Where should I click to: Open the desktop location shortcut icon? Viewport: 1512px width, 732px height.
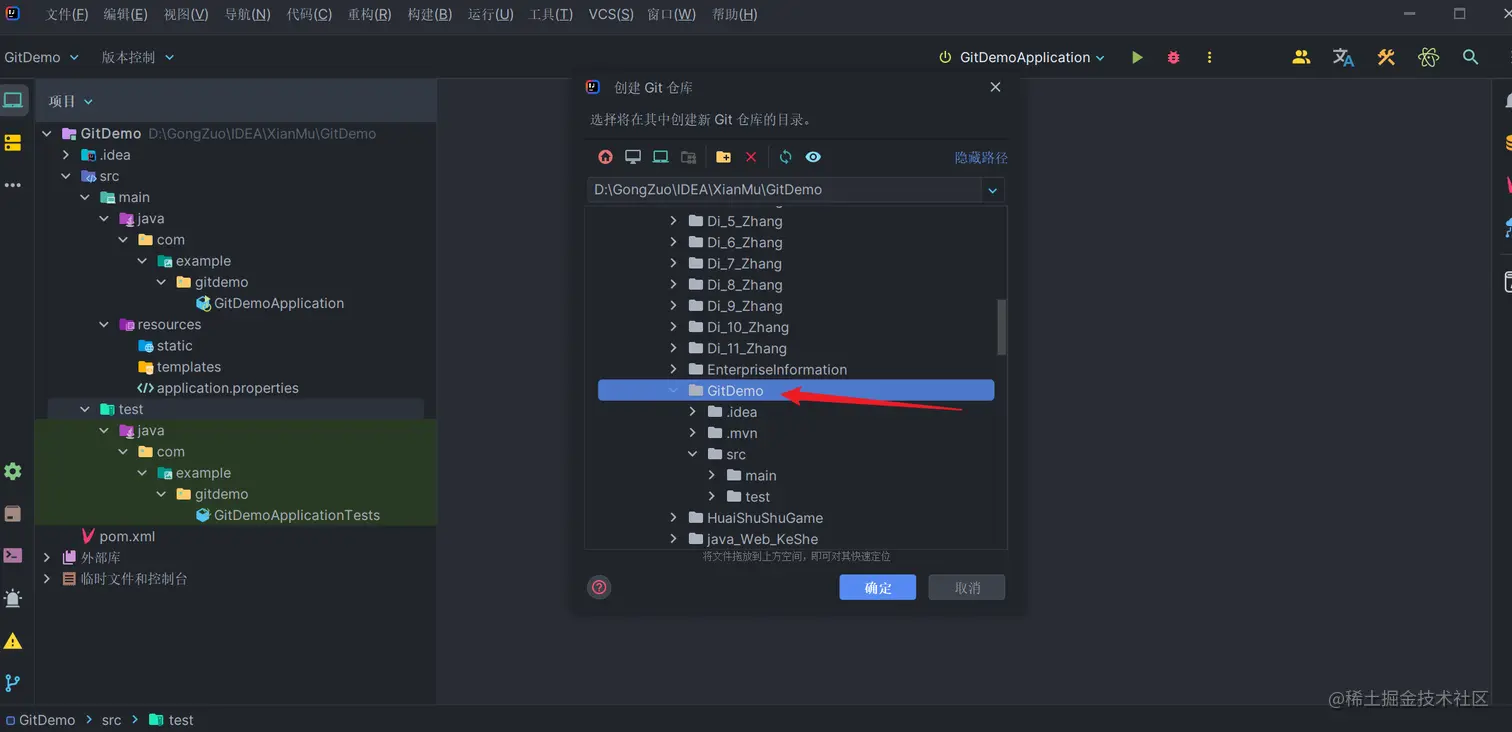632,157
